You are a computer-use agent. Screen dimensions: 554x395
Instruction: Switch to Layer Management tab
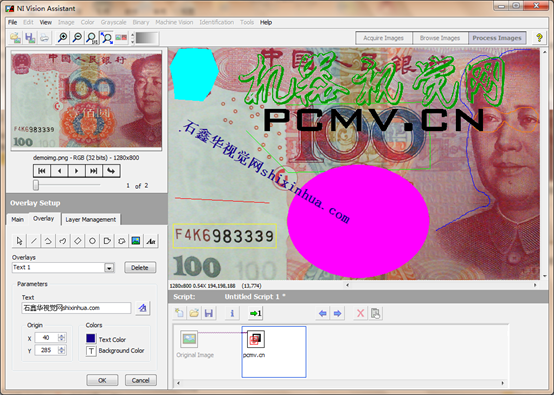[x=90, y=219]
